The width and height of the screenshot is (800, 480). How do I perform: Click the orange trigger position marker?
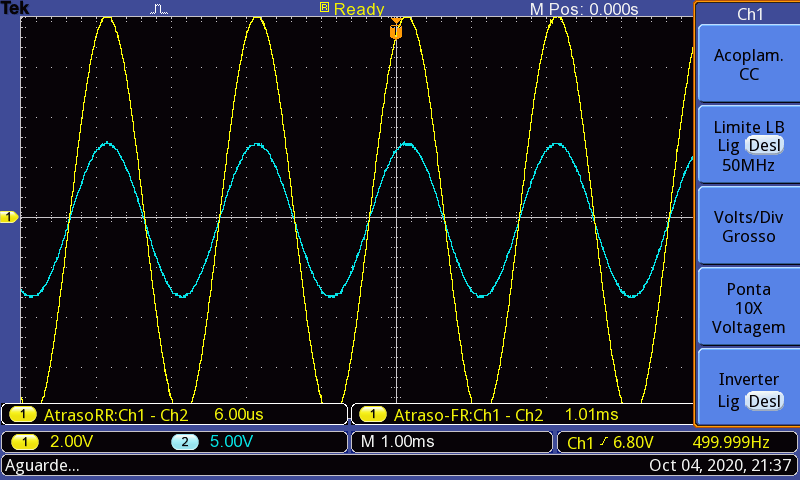(396, 30)
